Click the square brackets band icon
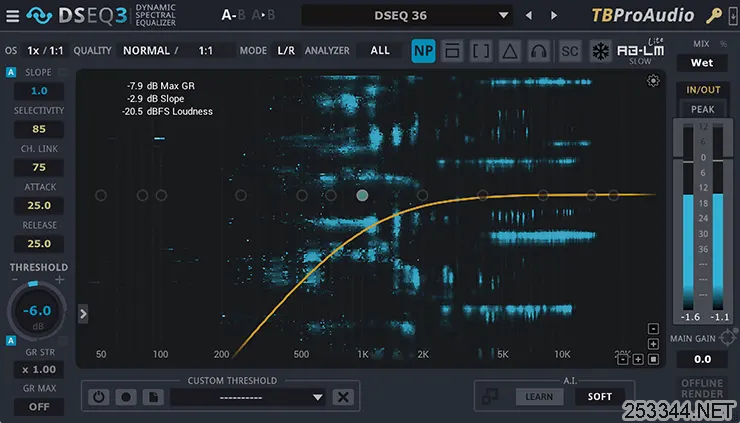Image resolution: width=740 pixels, height=423 pixels. (481, 51)
